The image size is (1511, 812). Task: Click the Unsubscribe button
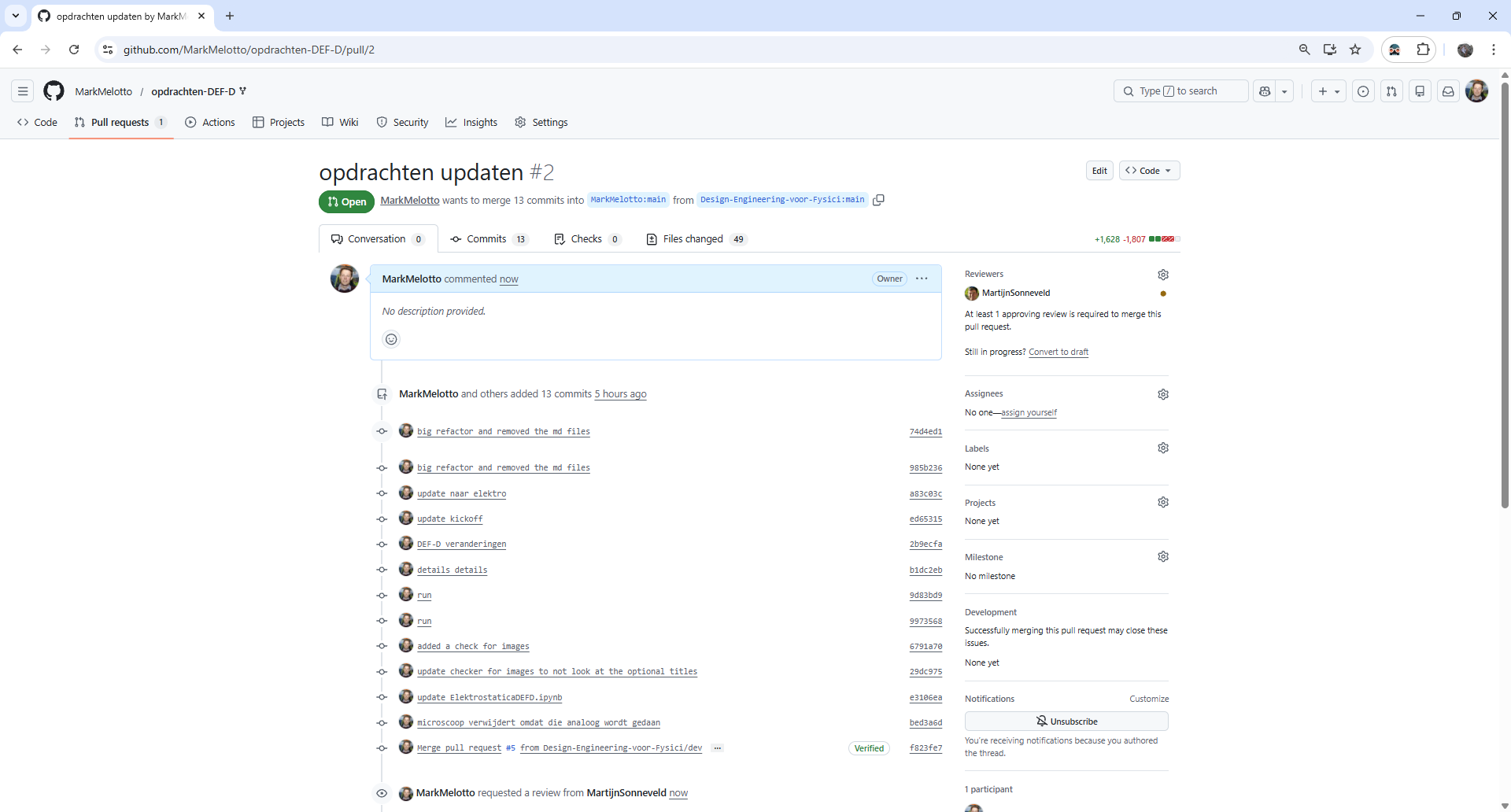[1066, 722]
